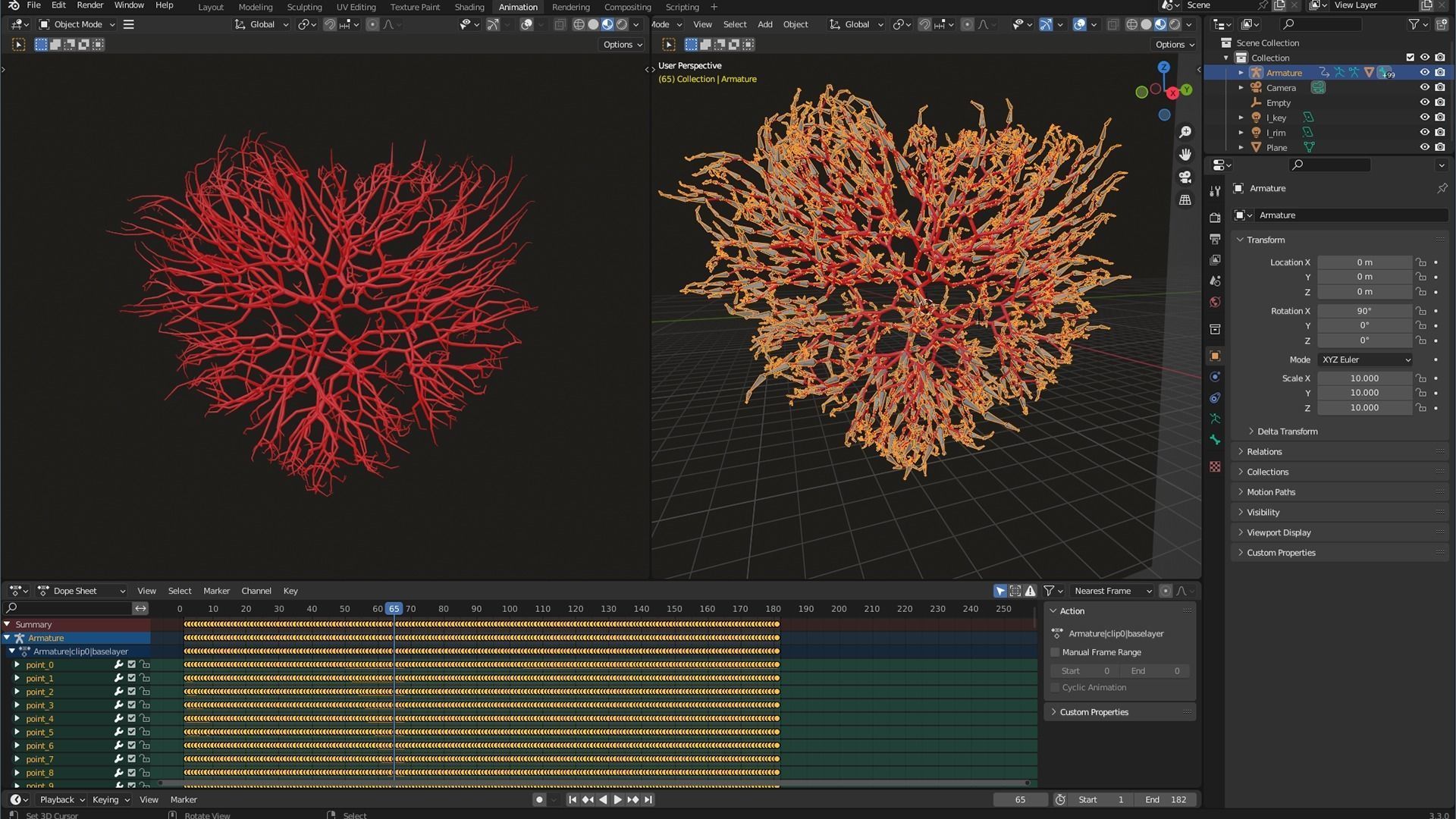Open the Output properties tab icon

point(1215,239)
